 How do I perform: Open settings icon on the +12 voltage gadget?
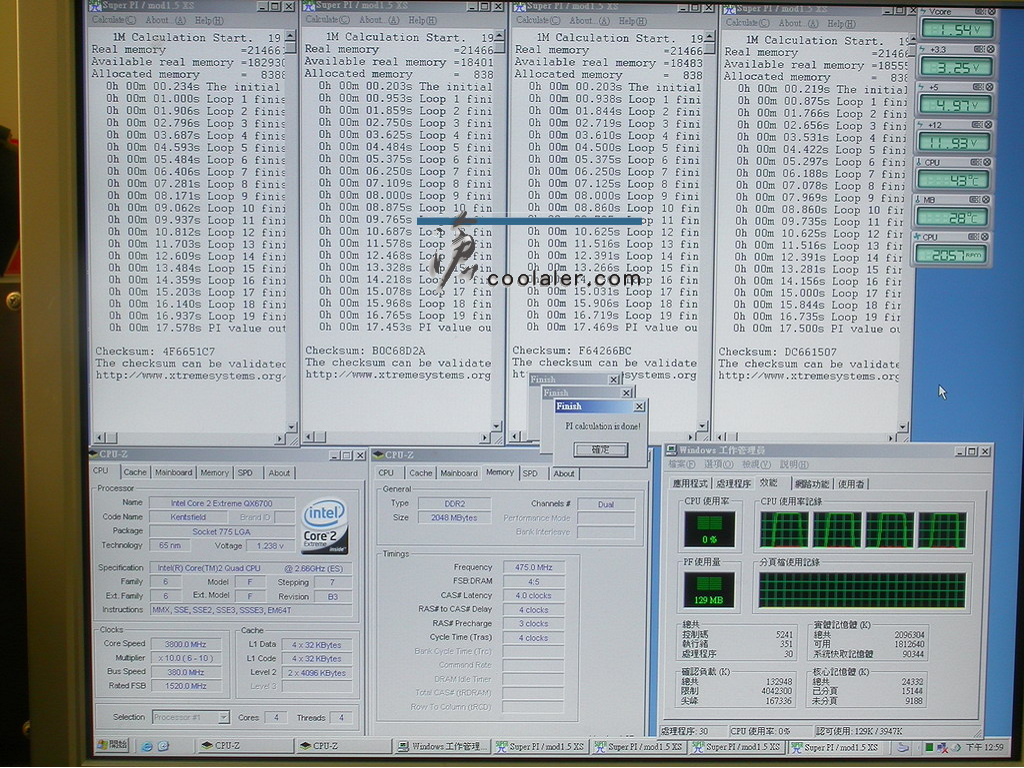click(977, 124)
